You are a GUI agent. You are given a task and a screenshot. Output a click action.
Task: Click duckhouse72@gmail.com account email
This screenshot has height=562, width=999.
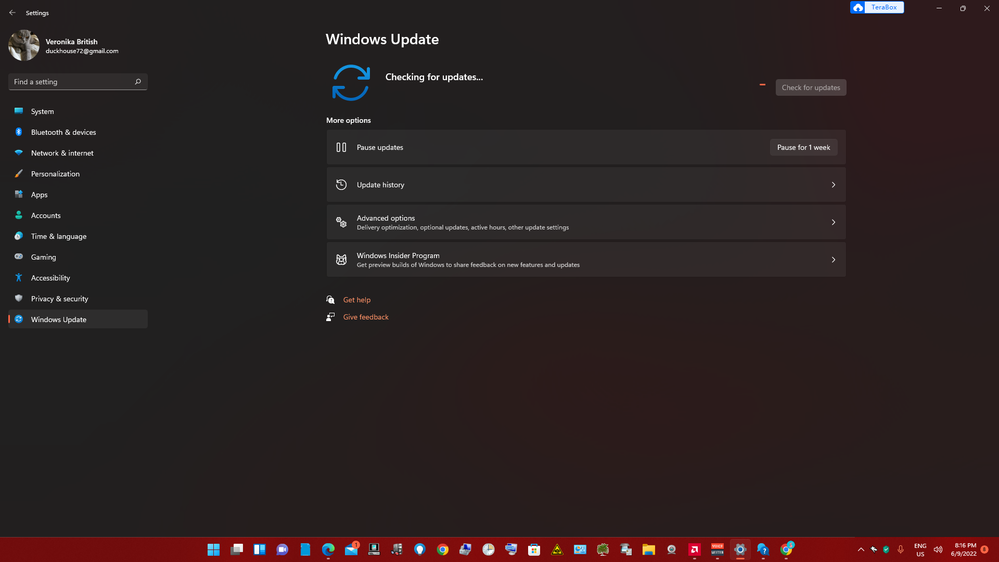[x=82, y=51]
